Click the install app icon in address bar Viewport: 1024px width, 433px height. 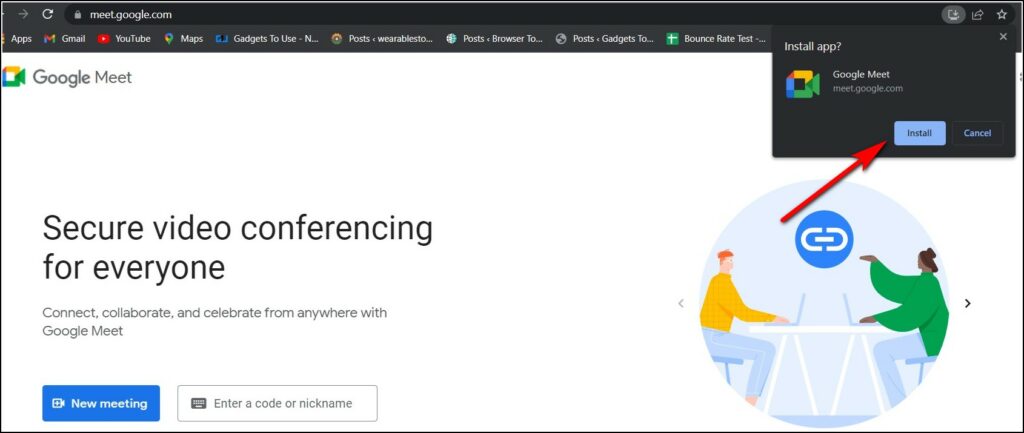click(953, 14)
